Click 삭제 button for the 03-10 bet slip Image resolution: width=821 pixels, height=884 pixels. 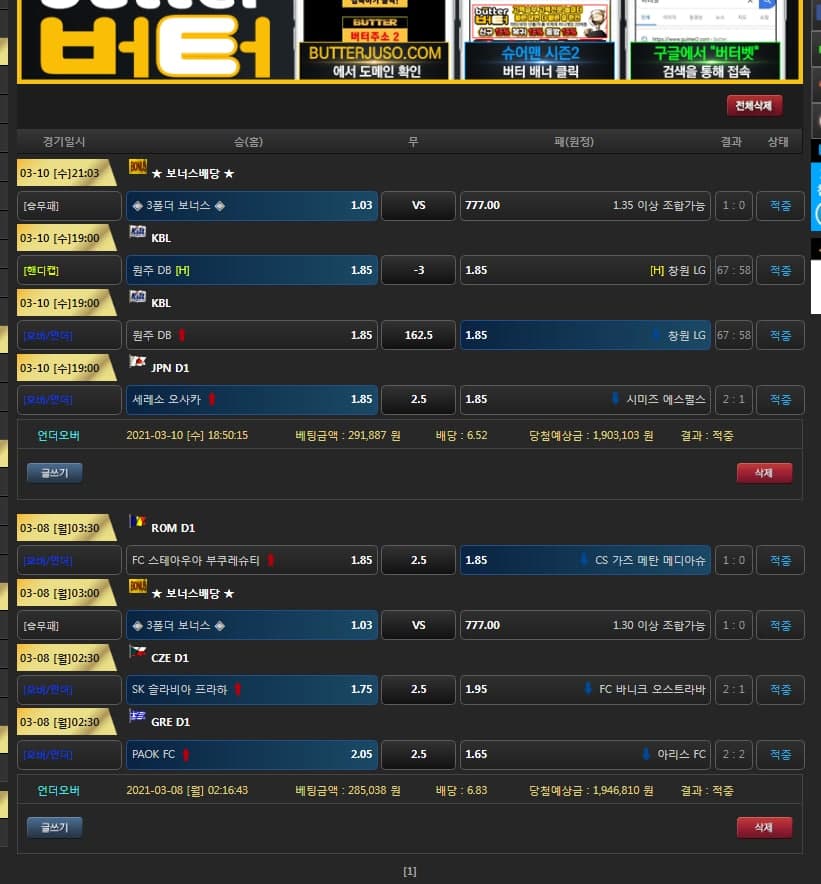[x=764, y=473]
